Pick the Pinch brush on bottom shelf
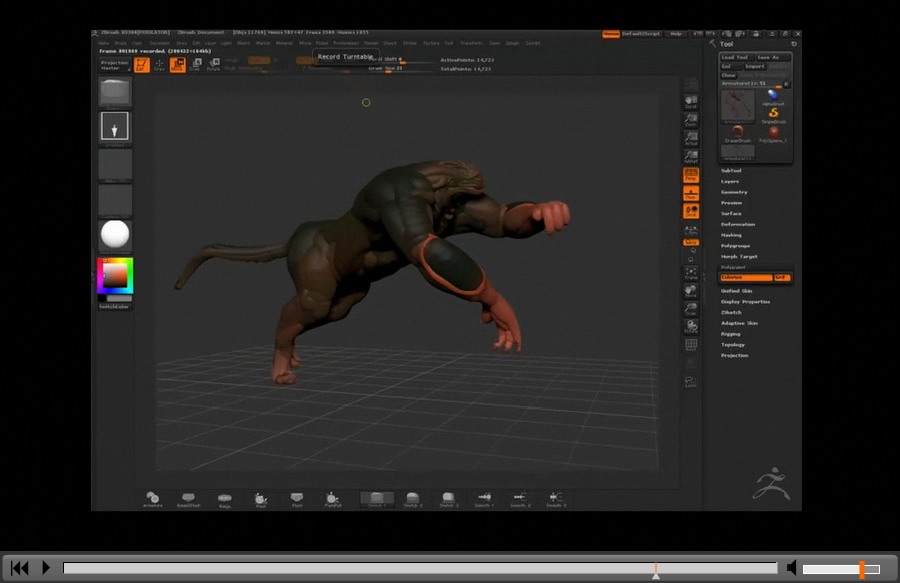The height and width of the screenshot is (583, 900). 260,498
